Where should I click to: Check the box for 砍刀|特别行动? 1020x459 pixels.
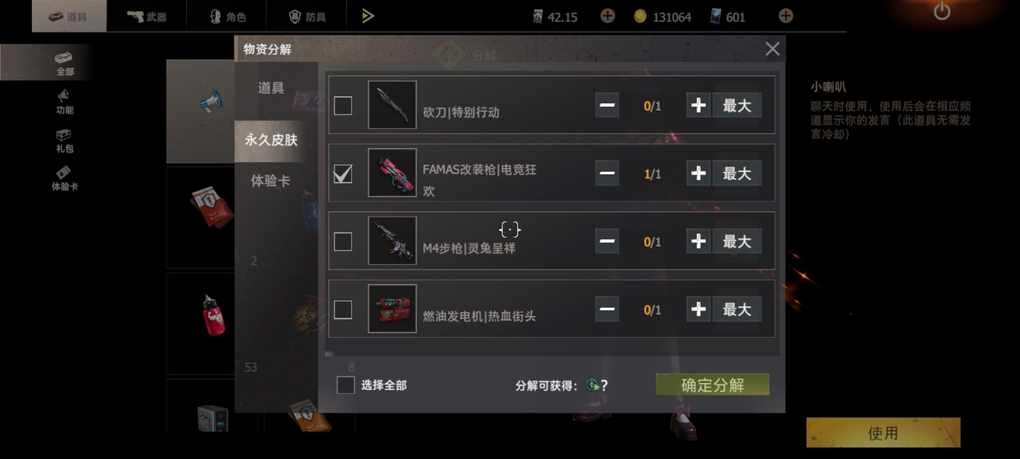point(343,105)
